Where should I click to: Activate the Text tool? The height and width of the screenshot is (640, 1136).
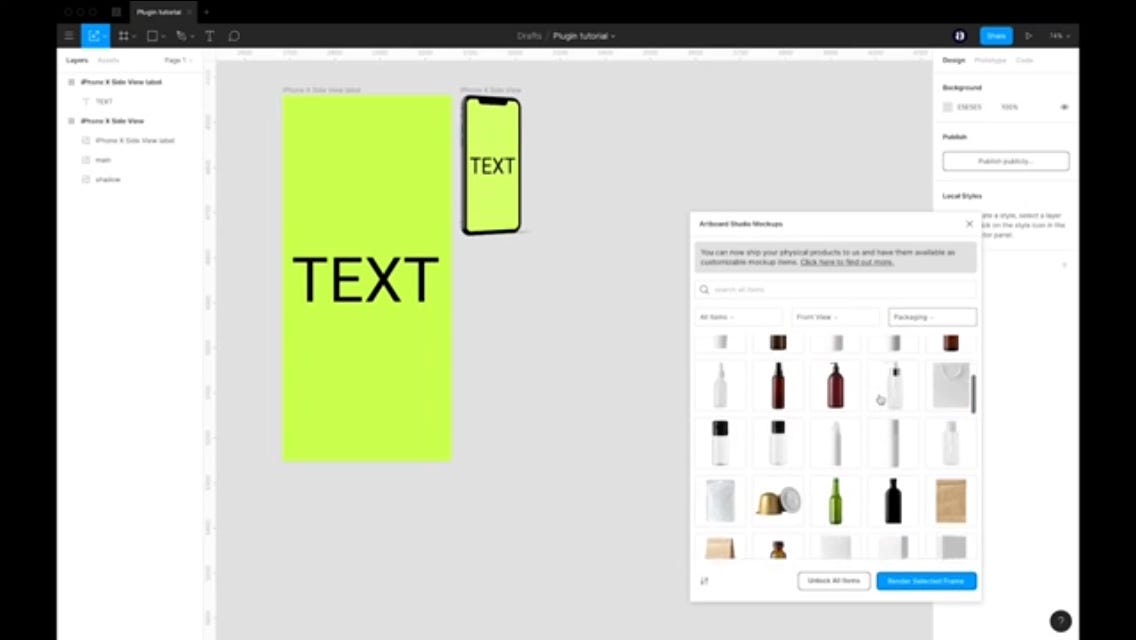(209, 35)
